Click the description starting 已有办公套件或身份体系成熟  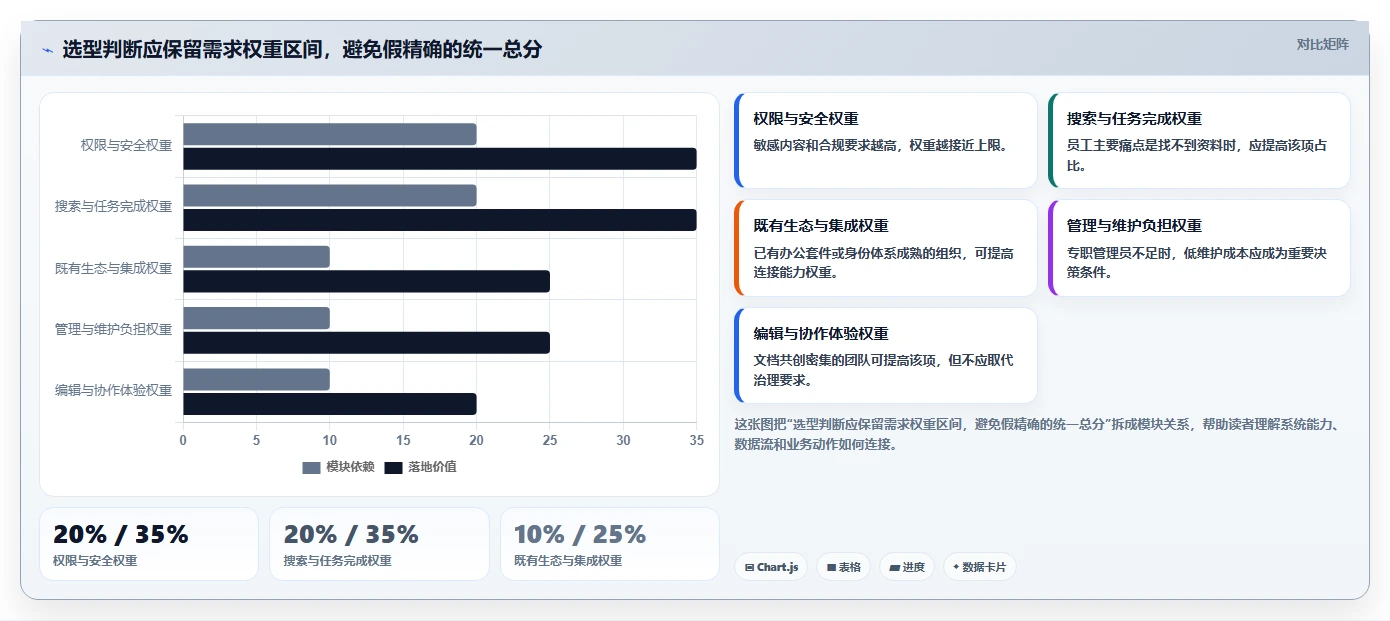point(883,262)
